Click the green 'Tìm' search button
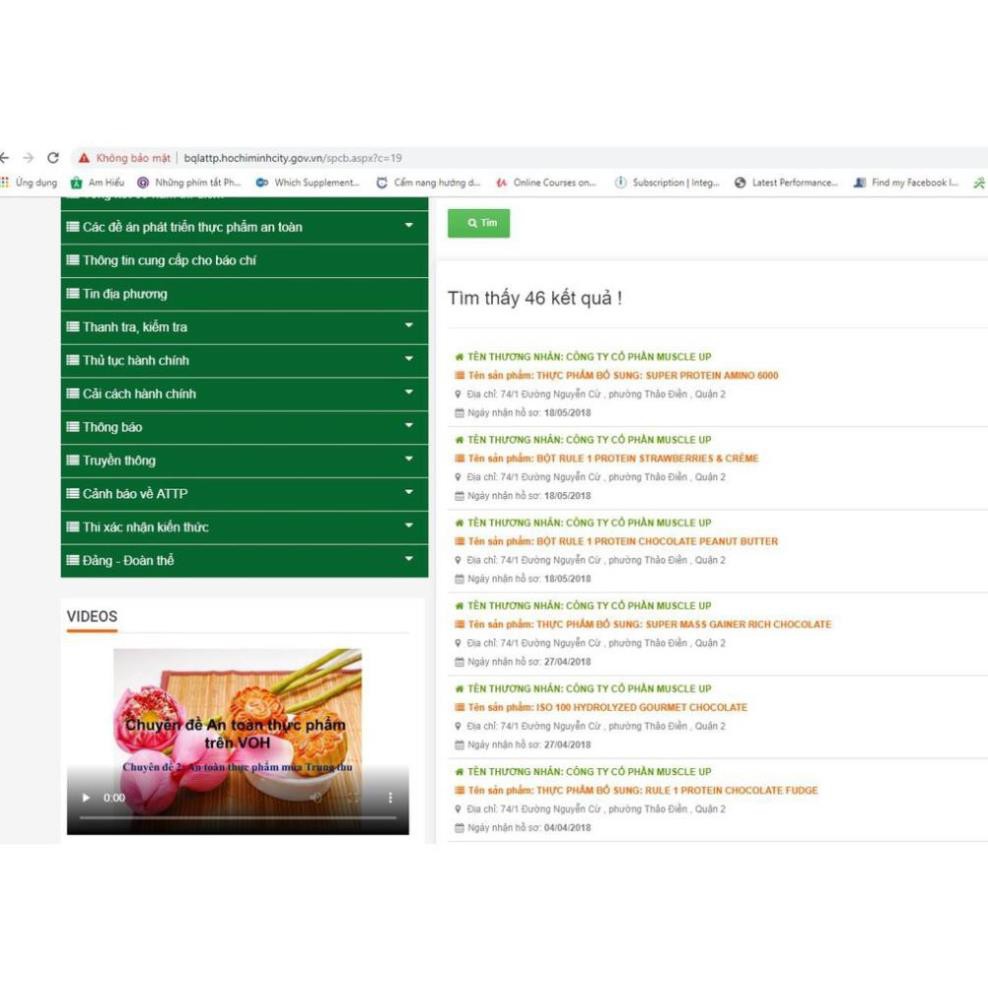Viewport: 988px width, 988px height. coord(478,223)
